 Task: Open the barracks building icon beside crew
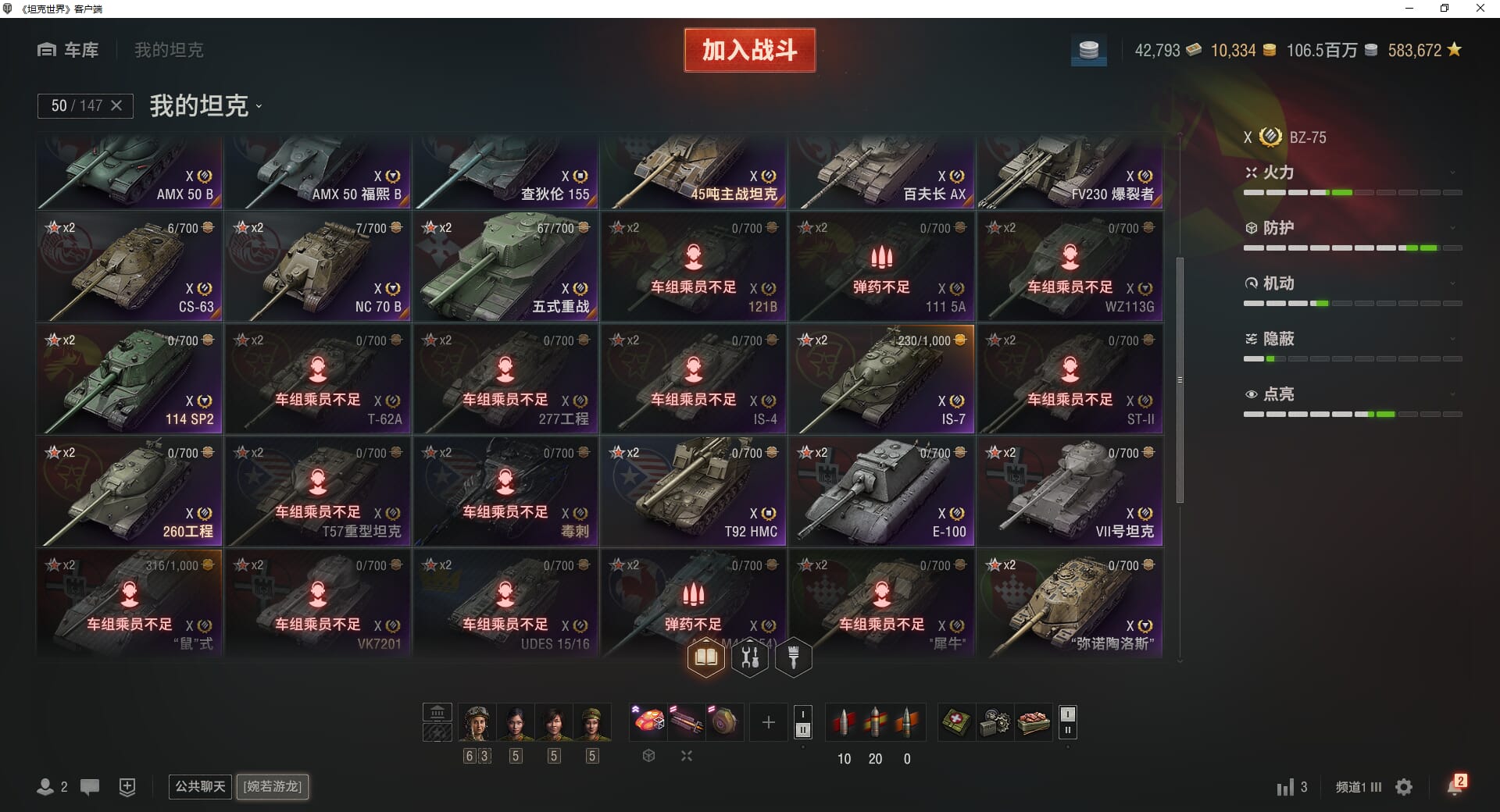point(437,712)
